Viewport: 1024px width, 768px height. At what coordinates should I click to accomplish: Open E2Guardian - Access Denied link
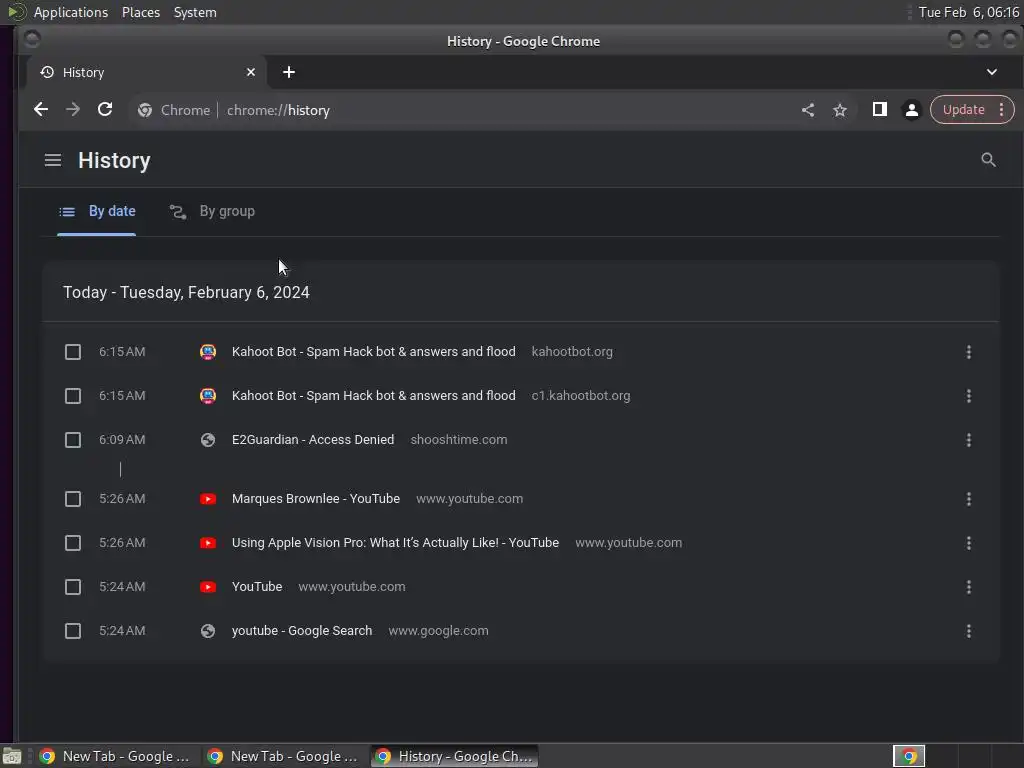[x=313, y=440]
